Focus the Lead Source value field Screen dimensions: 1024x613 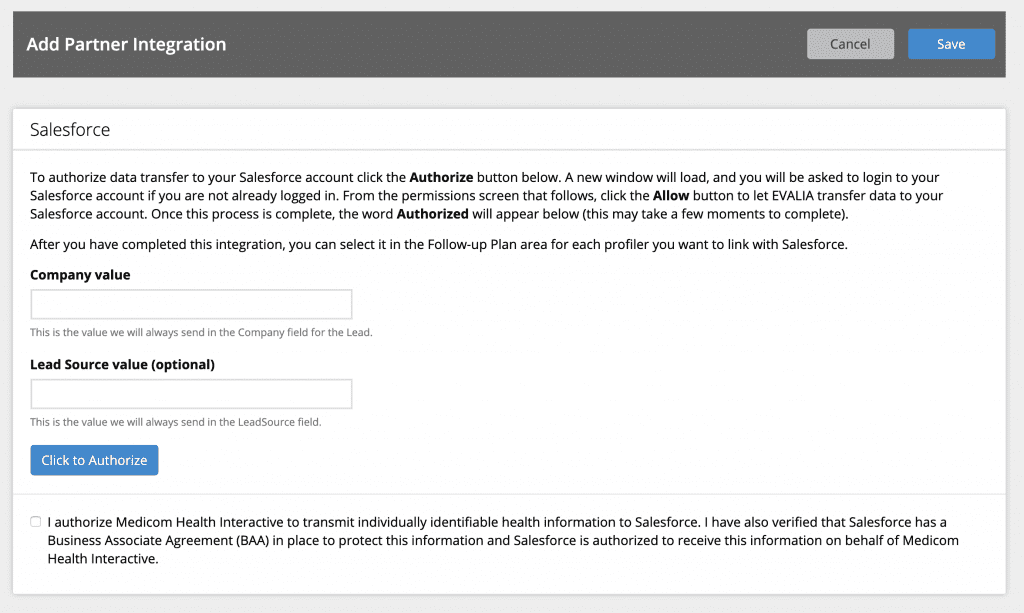(191, 394)
